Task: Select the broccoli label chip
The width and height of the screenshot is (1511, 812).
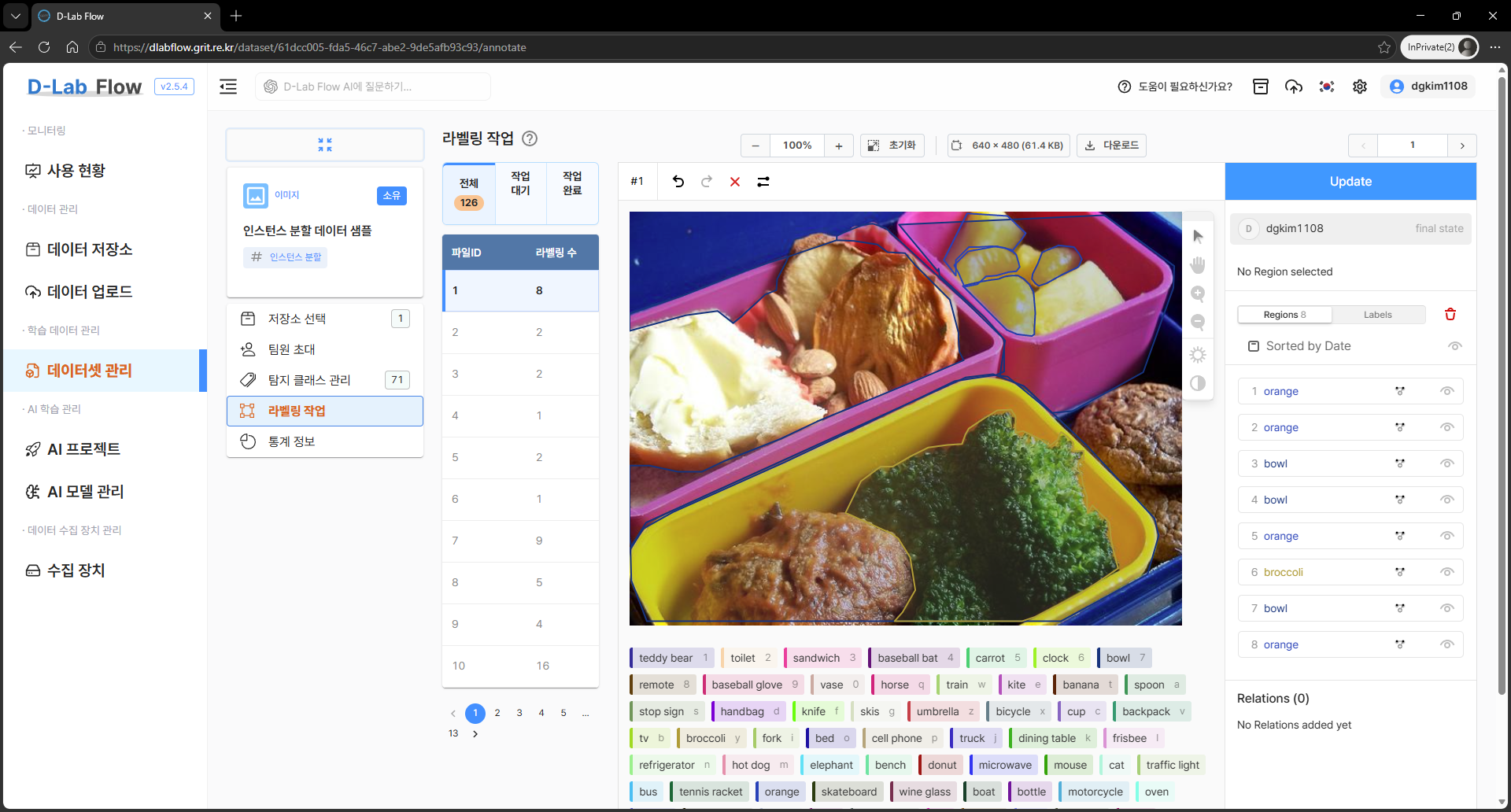Action: (712, 738)
